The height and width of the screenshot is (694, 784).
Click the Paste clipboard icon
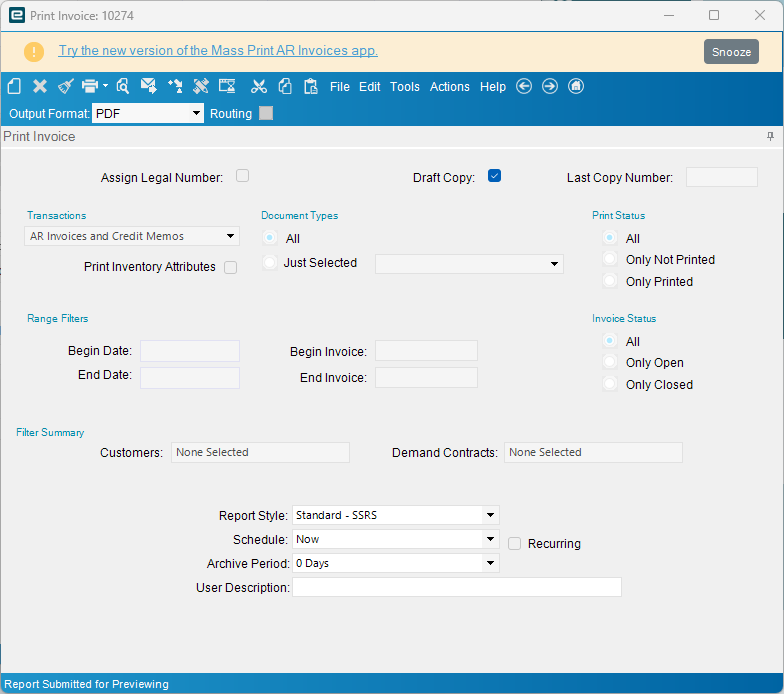(x=310, y=86)
